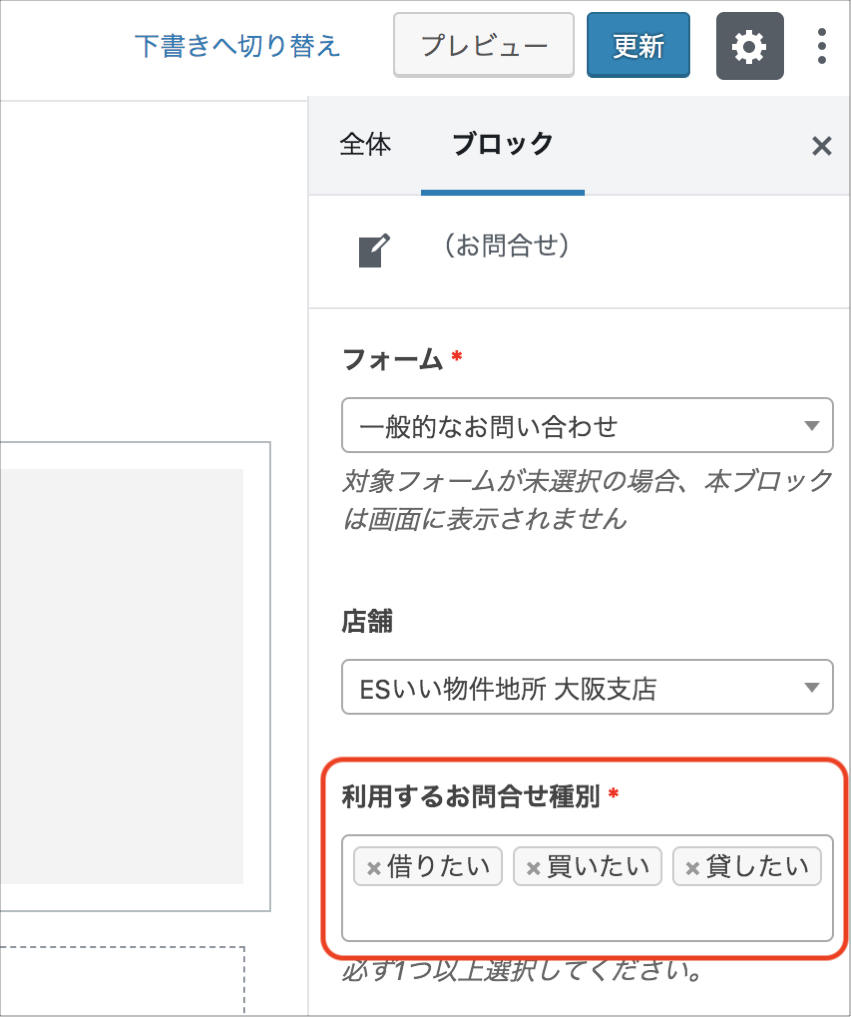
Task: Click the 下書きへ切り替え link
Action: click(x=237, y=46)
